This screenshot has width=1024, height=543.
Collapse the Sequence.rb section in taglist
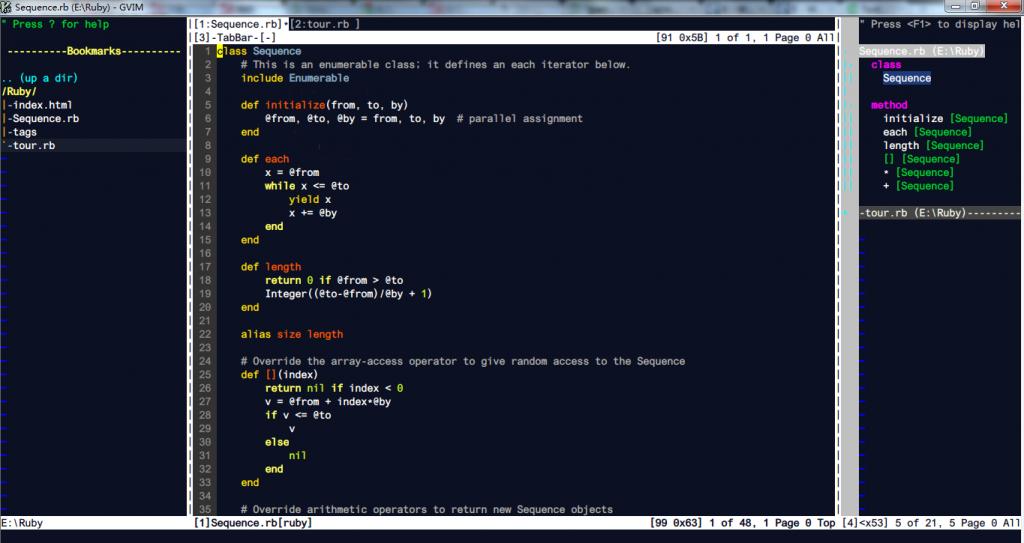pyautogui.click(x=921, y=51)
